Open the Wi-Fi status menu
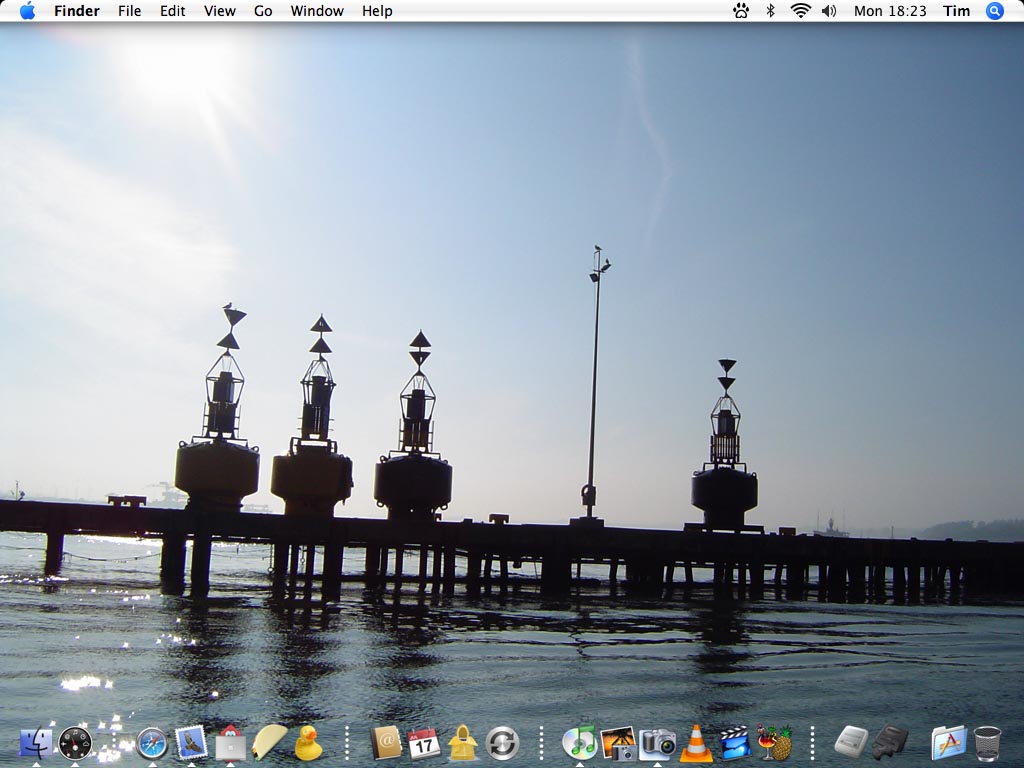This screenshot has height=768, width=1024. [800, 11]
